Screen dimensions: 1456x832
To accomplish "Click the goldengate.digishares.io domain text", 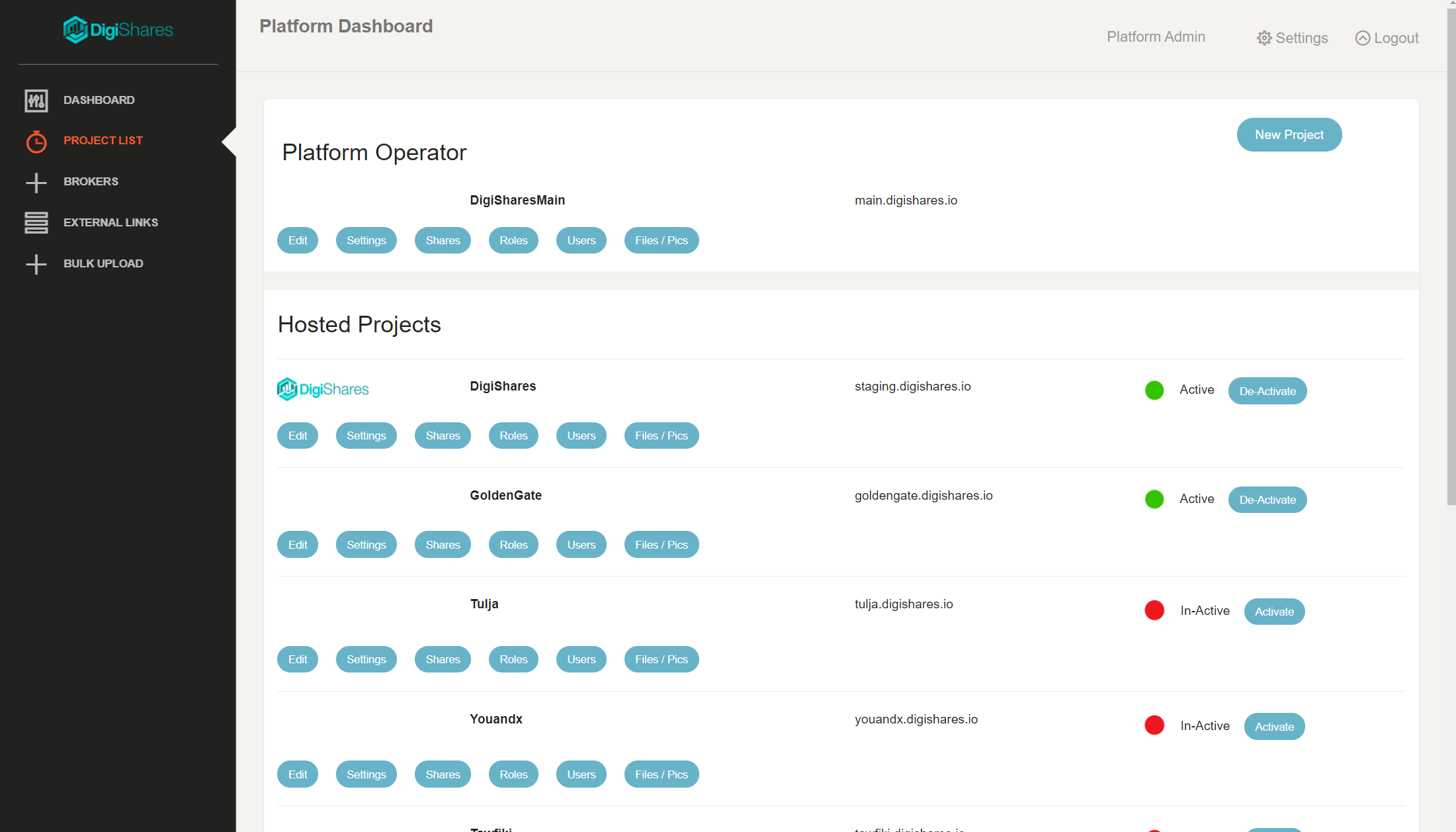I will (923, 495).
